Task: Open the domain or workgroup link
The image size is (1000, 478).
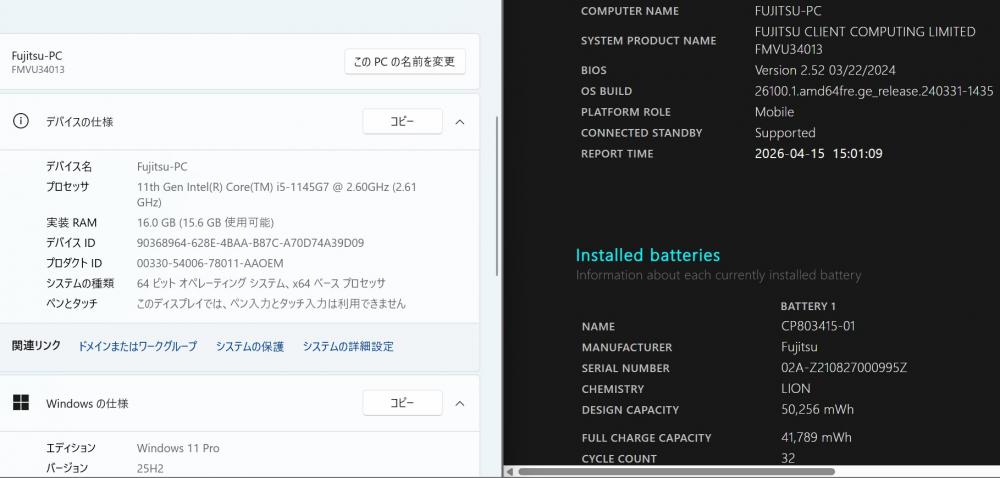Action: tap(137, 346)
